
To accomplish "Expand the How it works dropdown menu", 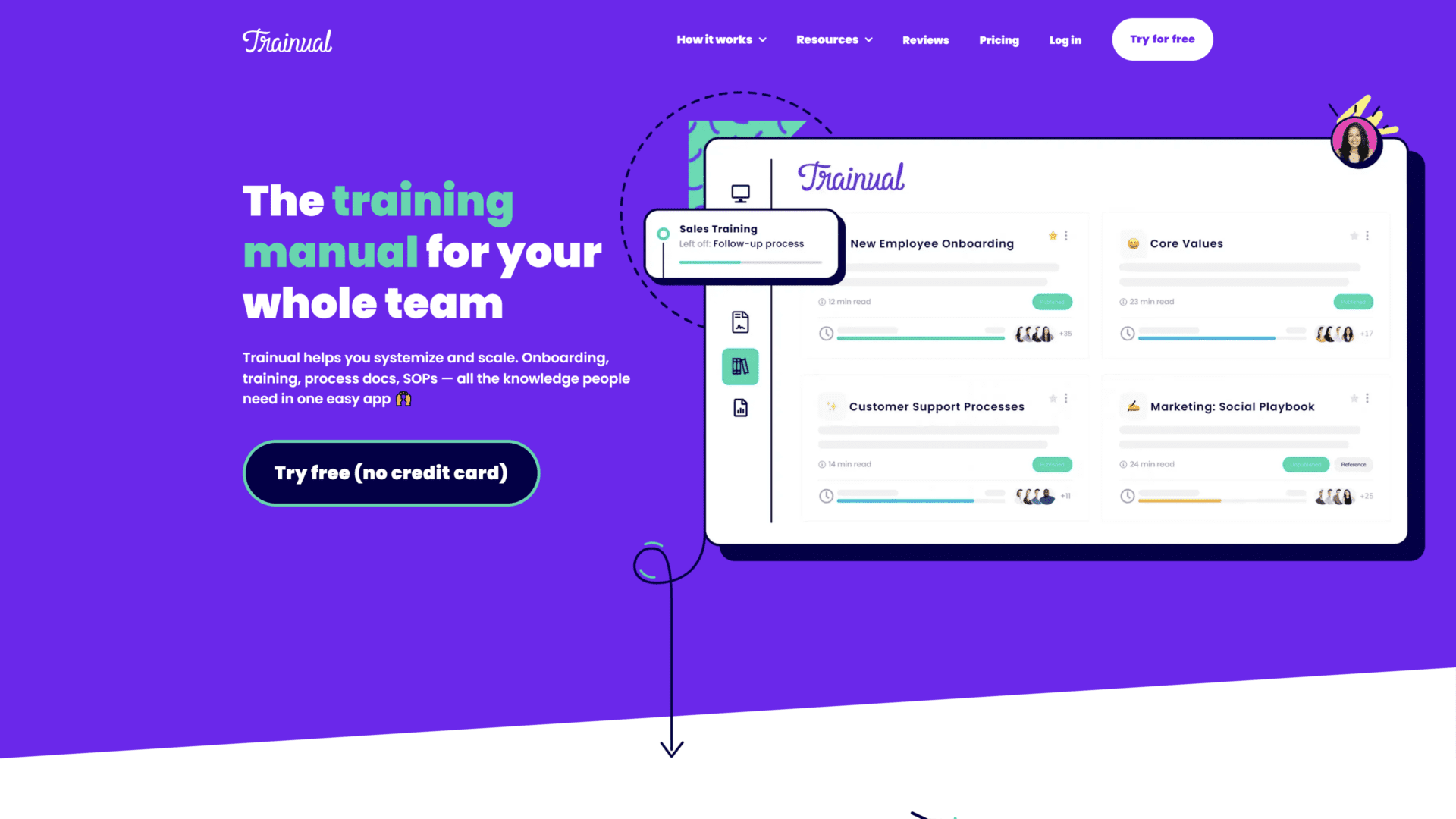I will pyautogui.click(x=719, y=39).
